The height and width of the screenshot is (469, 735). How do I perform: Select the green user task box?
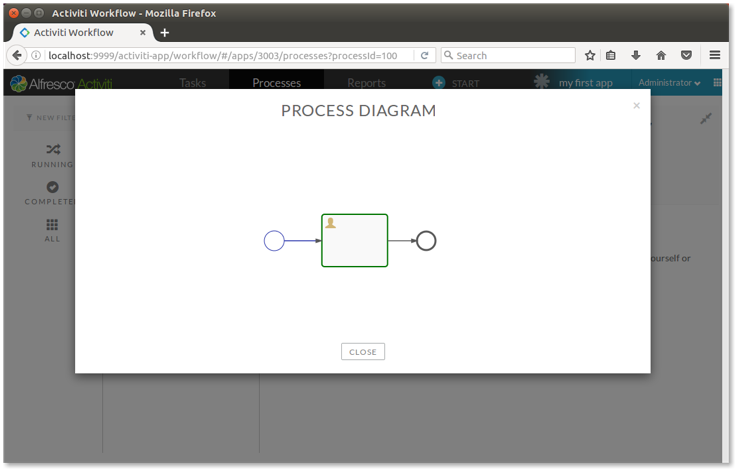tap(354, 241)
